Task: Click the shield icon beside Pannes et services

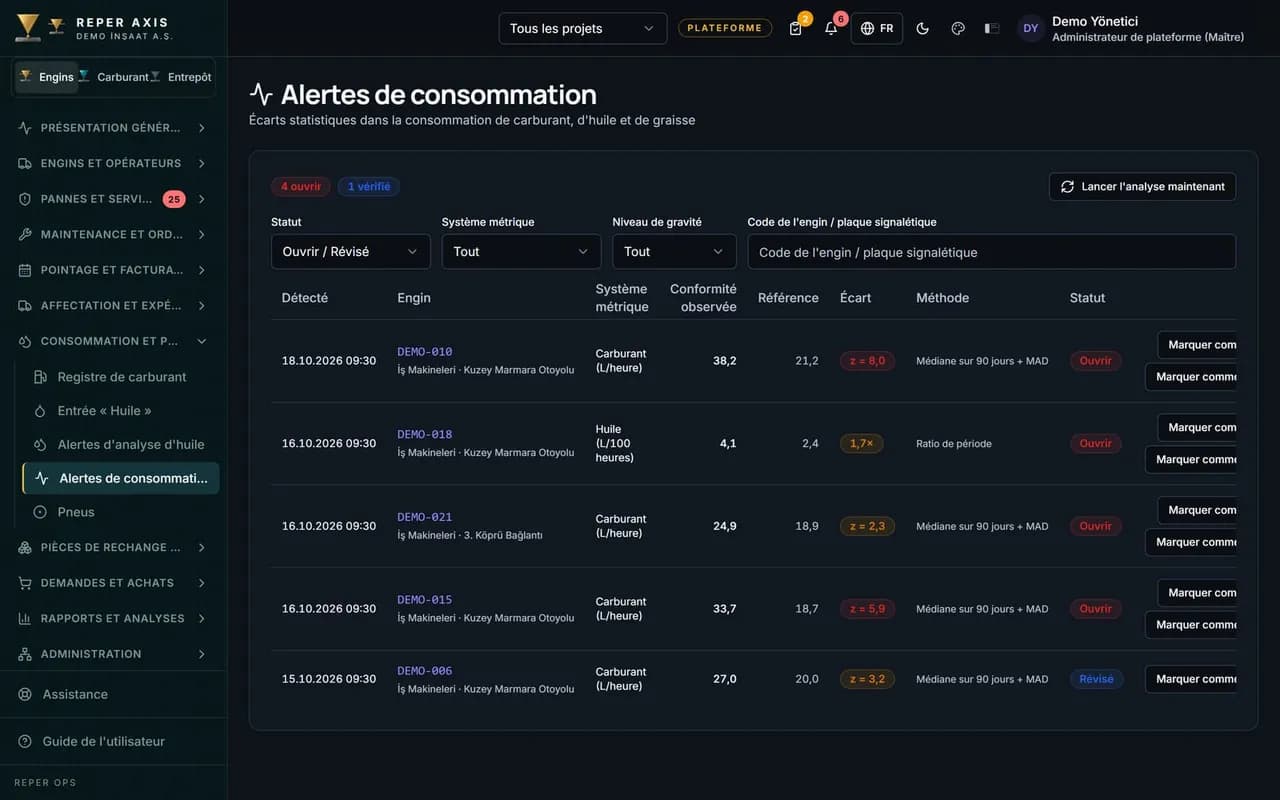Action: coord(25,199)
